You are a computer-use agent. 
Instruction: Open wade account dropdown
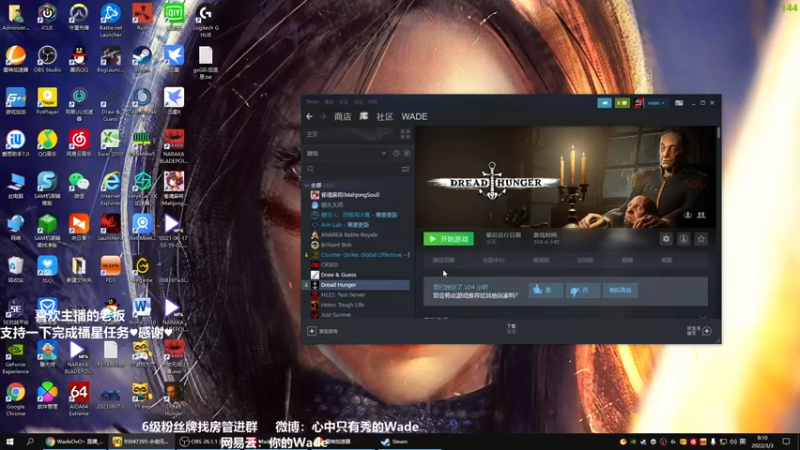[x=656, y=103]
